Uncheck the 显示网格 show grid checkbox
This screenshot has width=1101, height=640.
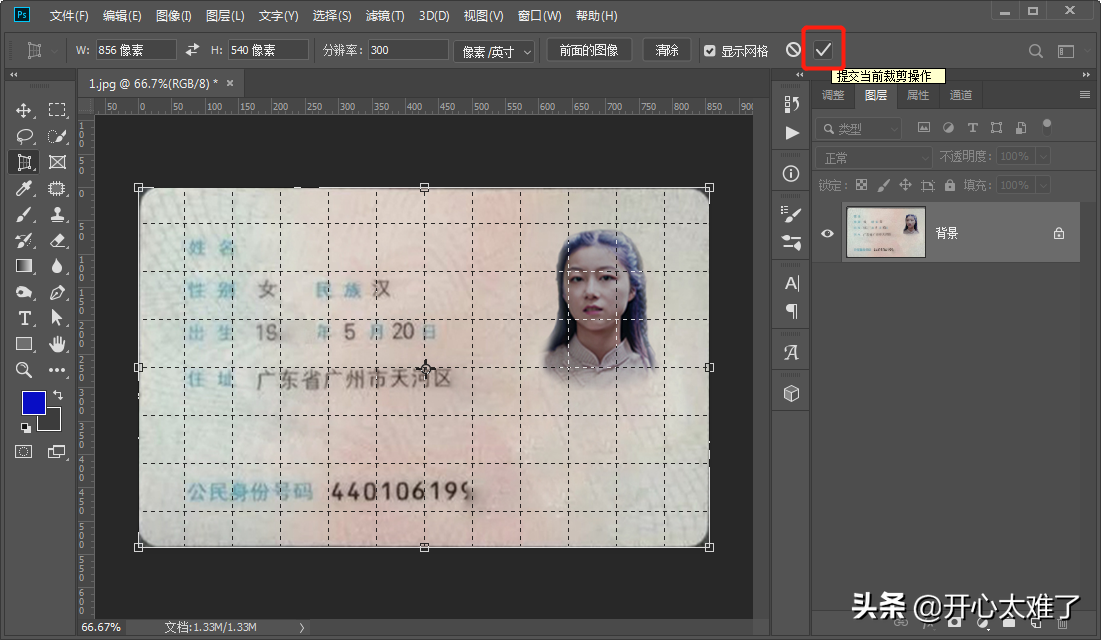point(710,51)
